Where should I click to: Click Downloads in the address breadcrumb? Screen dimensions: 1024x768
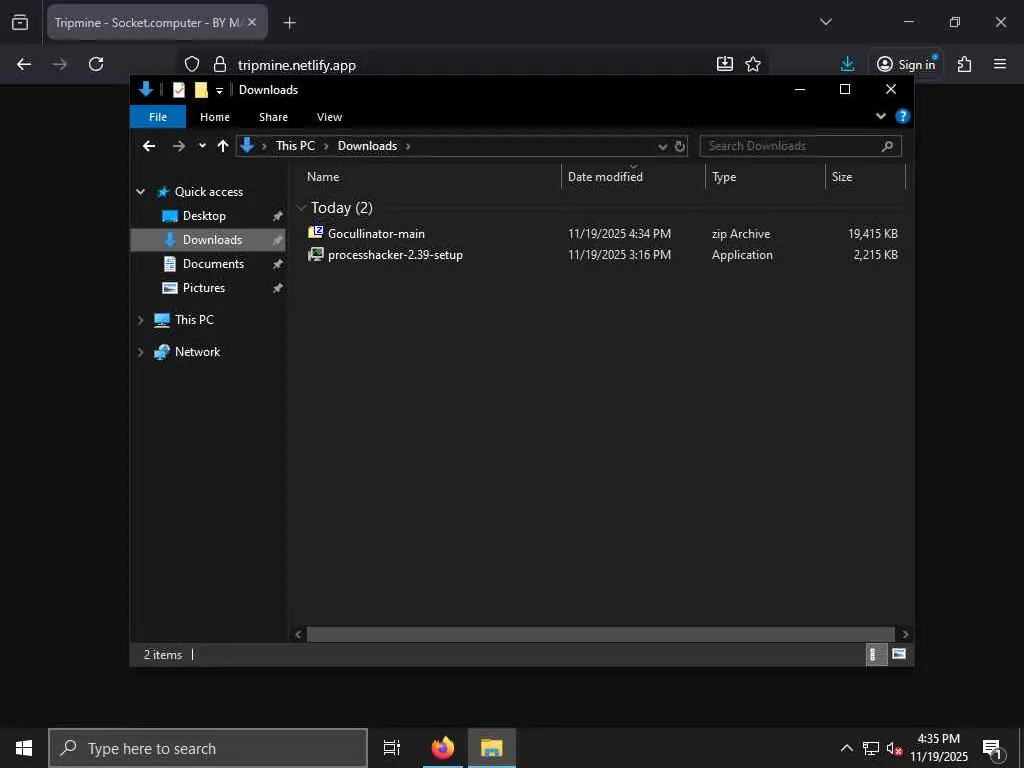(x=367, y=146)
